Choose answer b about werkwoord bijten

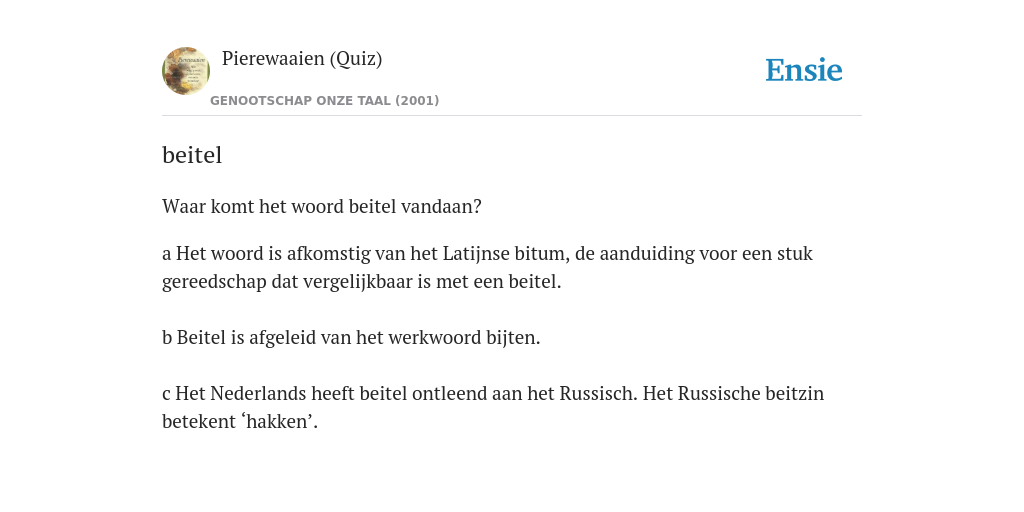[351, 338]
